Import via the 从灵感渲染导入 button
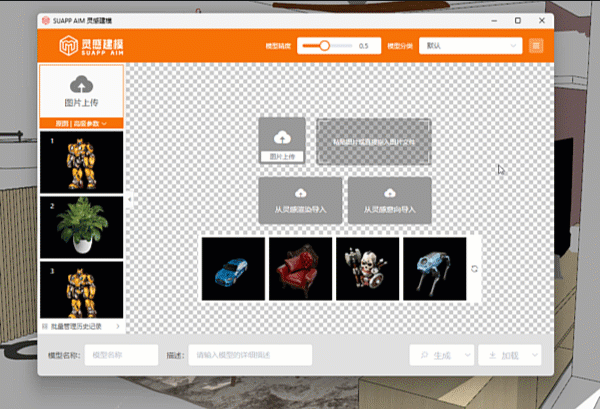600x409 pixels. tap(300, 200)
